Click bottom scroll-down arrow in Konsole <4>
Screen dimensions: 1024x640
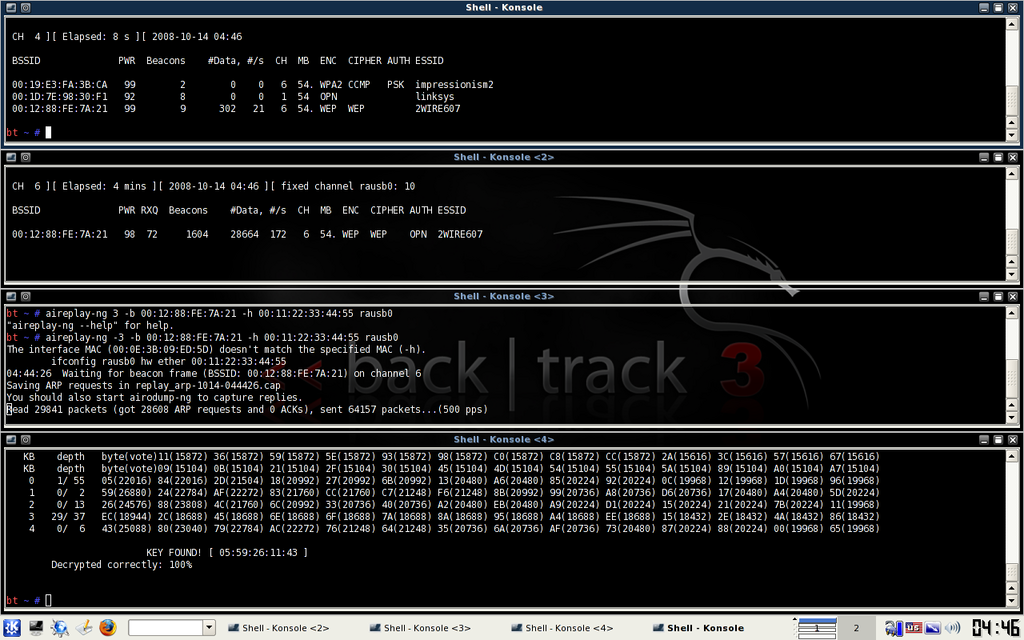pos(1012,601)
